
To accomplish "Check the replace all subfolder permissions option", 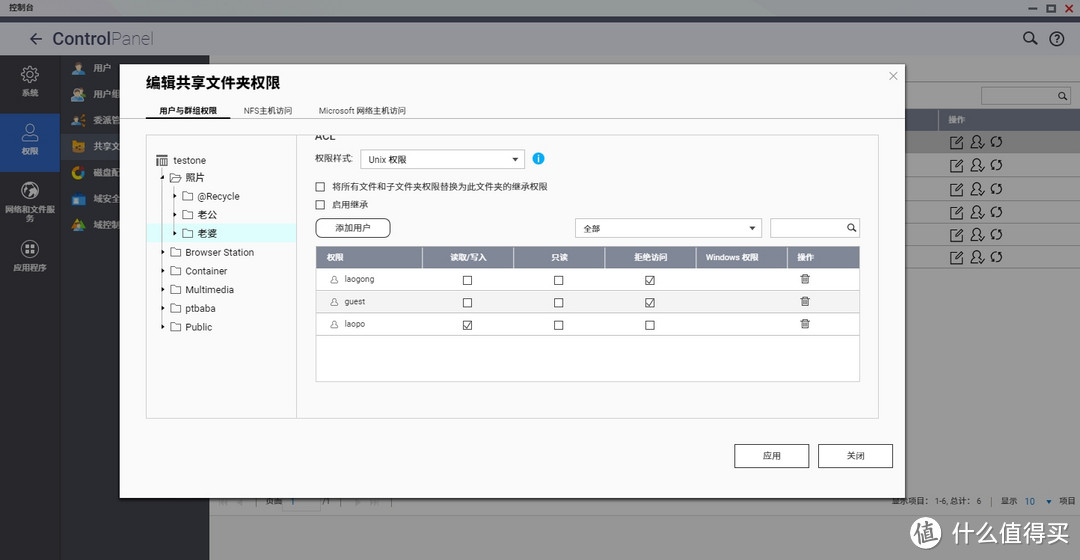I will [x=320, y=187].
